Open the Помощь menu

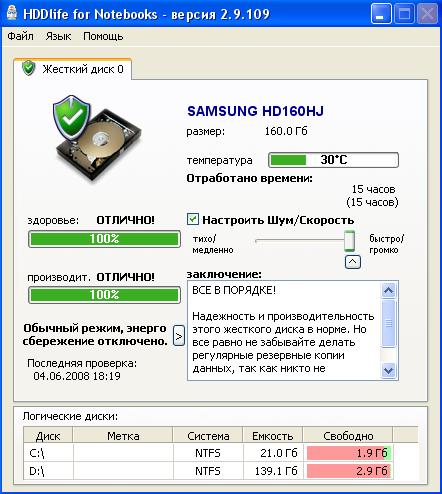point(103,36)
